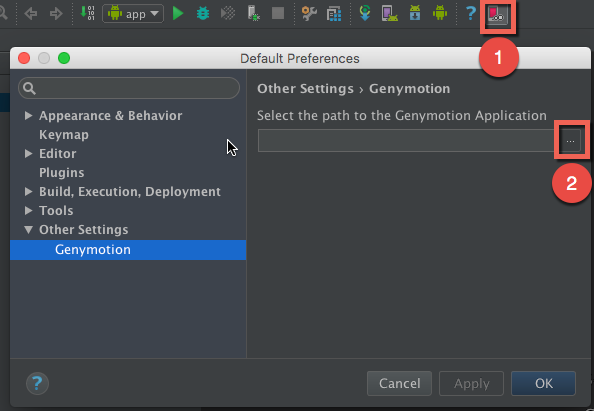Run the app with green play icon
The image size is (594, 411).
pos(178,13)
